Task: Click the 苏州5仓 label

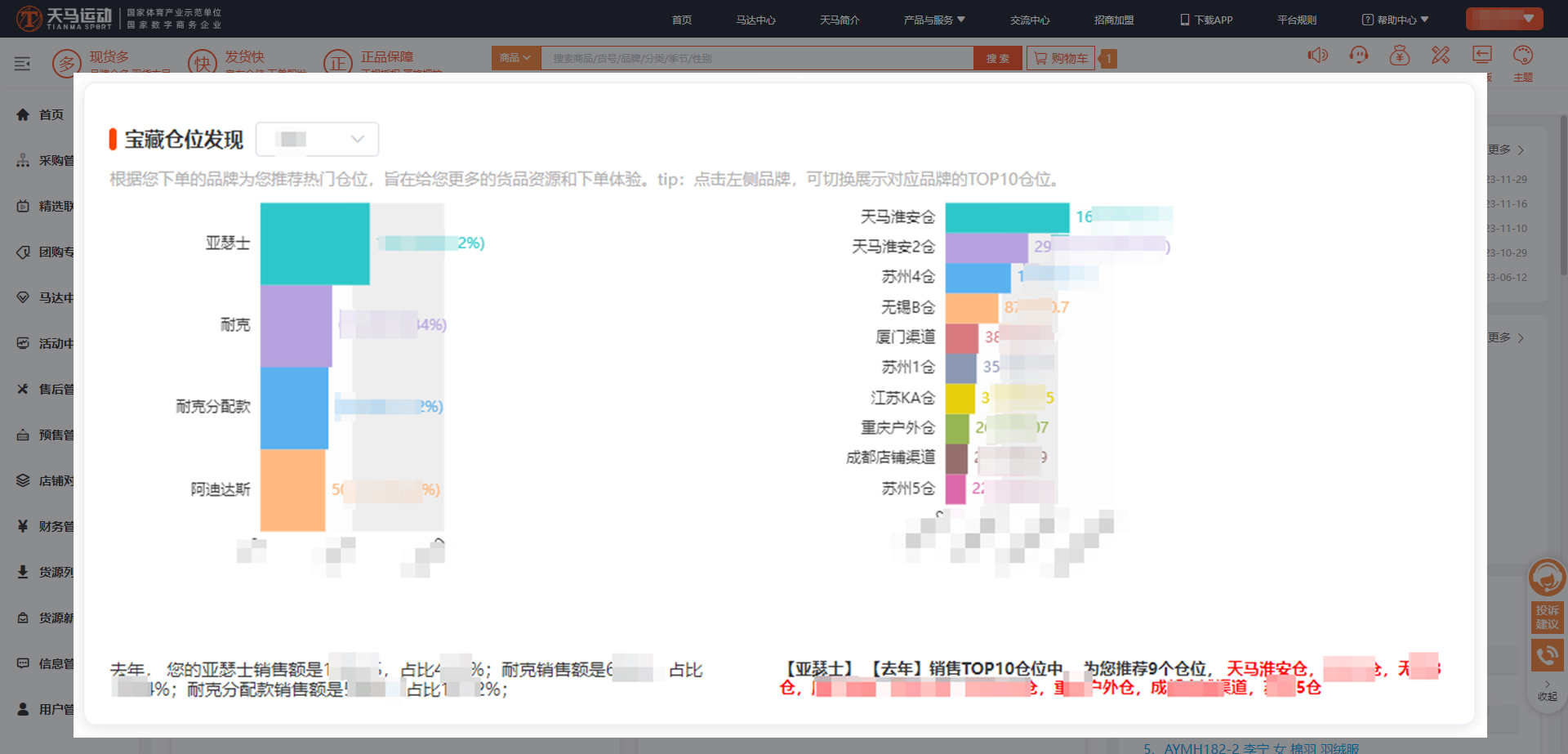Action: coord(908,489)
